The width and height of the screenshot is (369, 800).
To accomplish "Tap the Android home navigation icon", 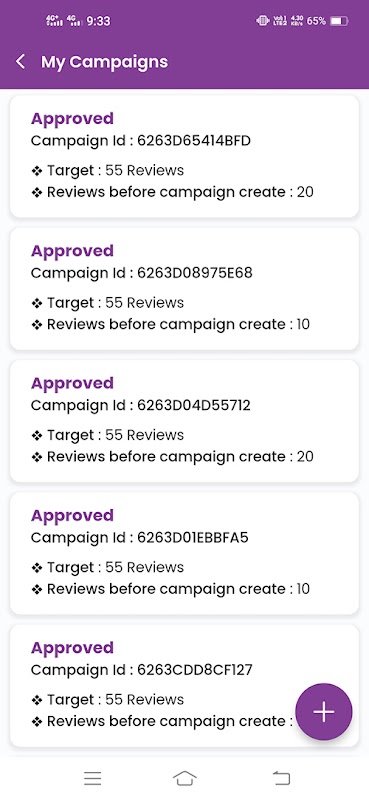I will coord(185,778).
